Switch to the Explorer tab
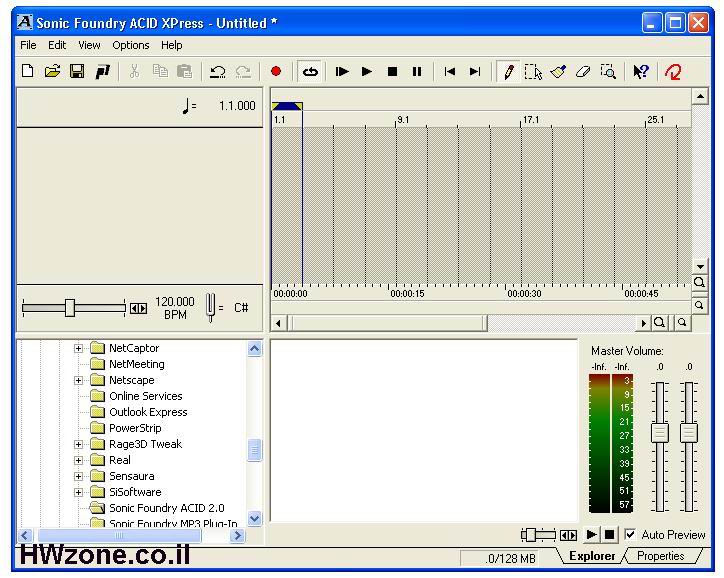 click(x=592, y=556)
